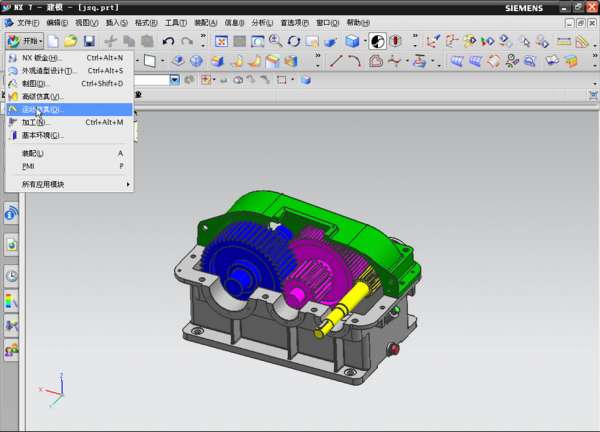Click the New file icon
The height and width of the screenshot is (432, 600).
[53, 41]
